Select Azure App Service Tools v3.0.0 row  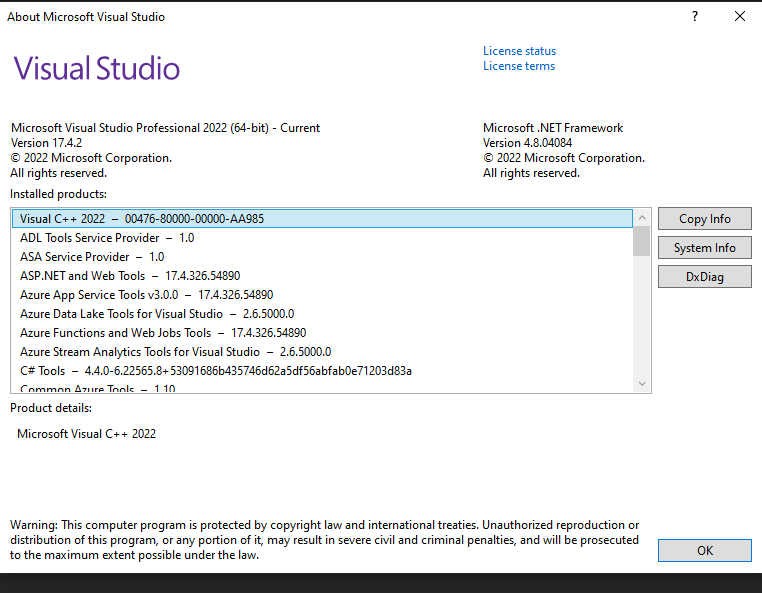pos(322,295)
